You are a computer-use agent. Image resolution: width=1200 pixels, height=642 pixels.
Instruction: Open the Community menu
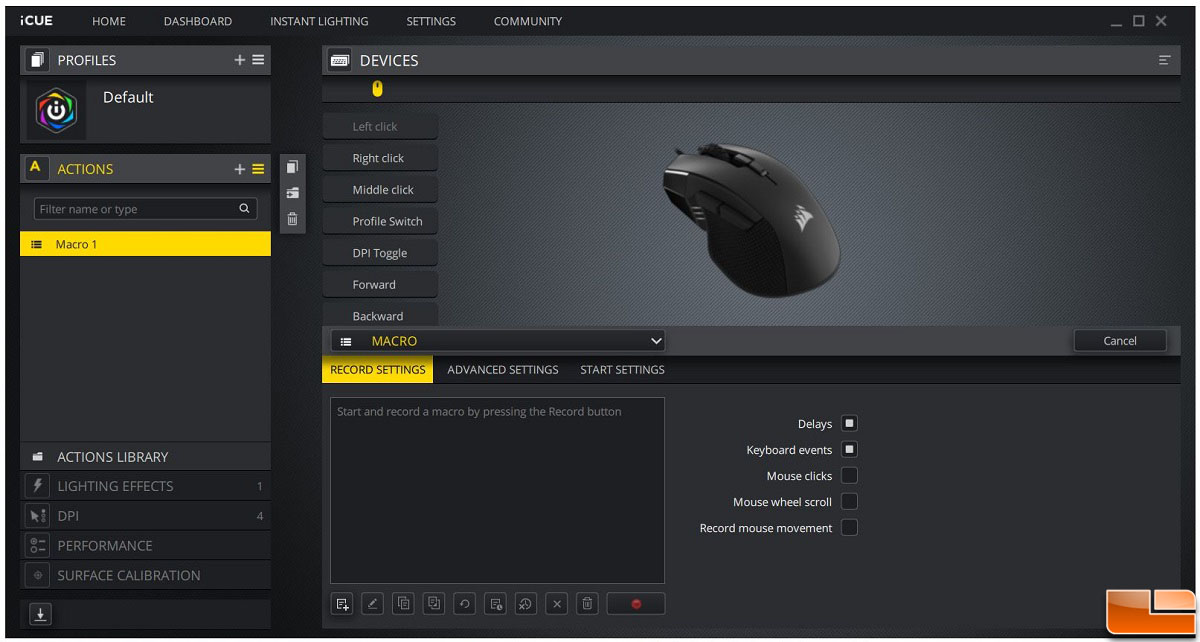tap(528, 21)
